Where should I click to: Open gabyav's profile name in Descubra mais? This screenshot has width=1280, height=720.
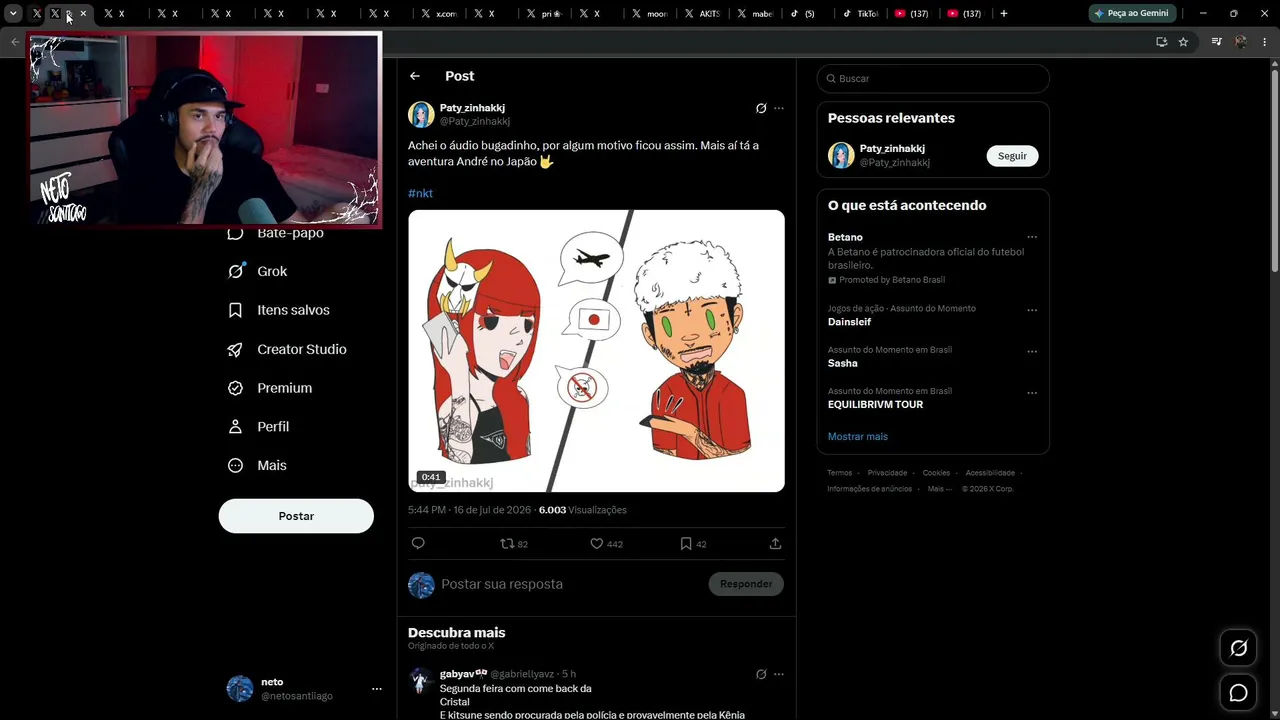(463, 674)
